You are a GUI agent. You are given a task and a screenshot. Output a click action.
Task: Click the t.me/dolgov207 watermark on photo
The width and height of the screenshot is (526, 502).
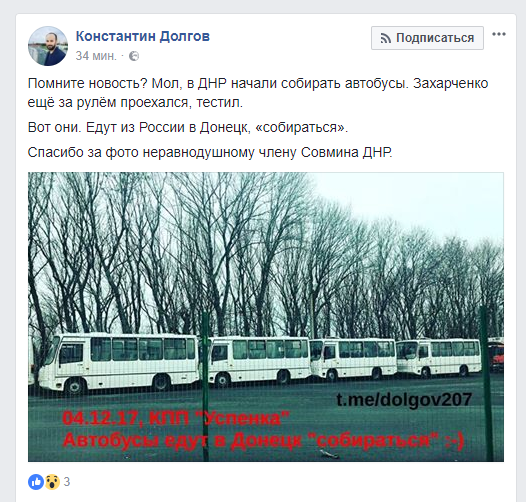pyautogui.click(x=404, y=400)
